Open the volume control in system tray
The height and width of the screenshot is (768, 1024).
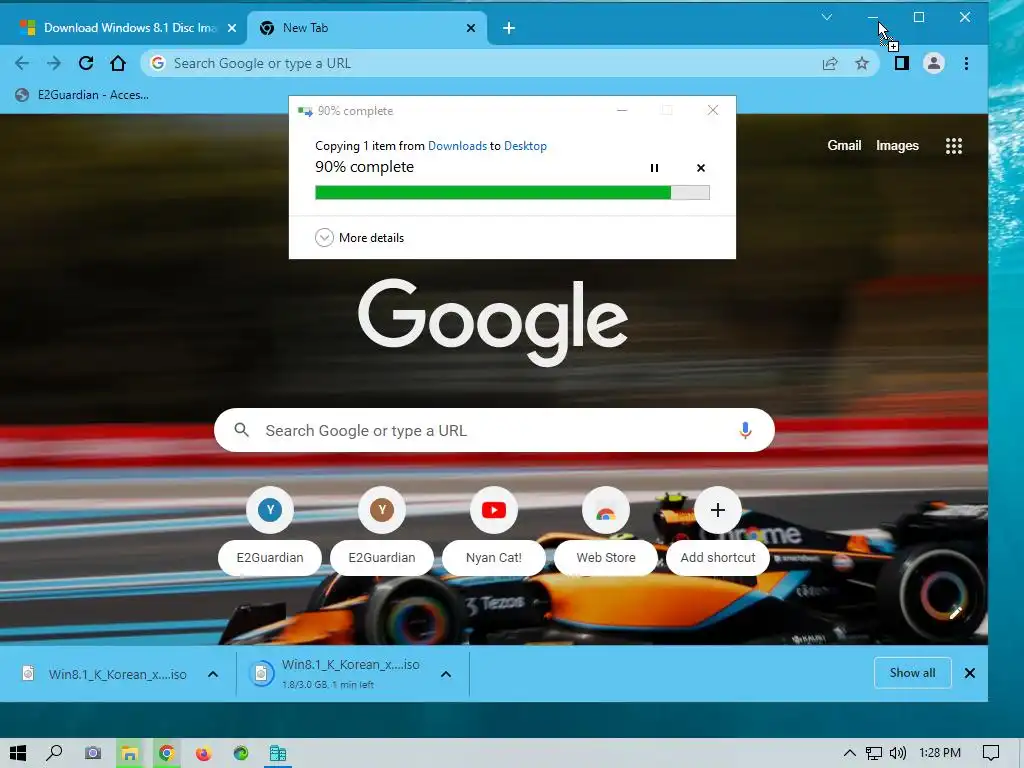(898, 753)
